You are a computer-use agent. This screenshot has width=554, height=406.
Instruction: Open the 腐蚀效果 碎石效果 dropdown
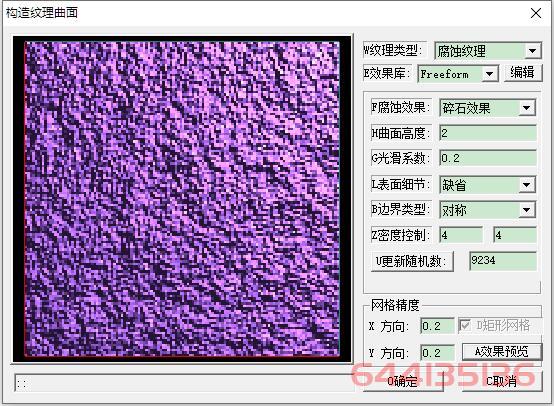click(x=526, y=108)
